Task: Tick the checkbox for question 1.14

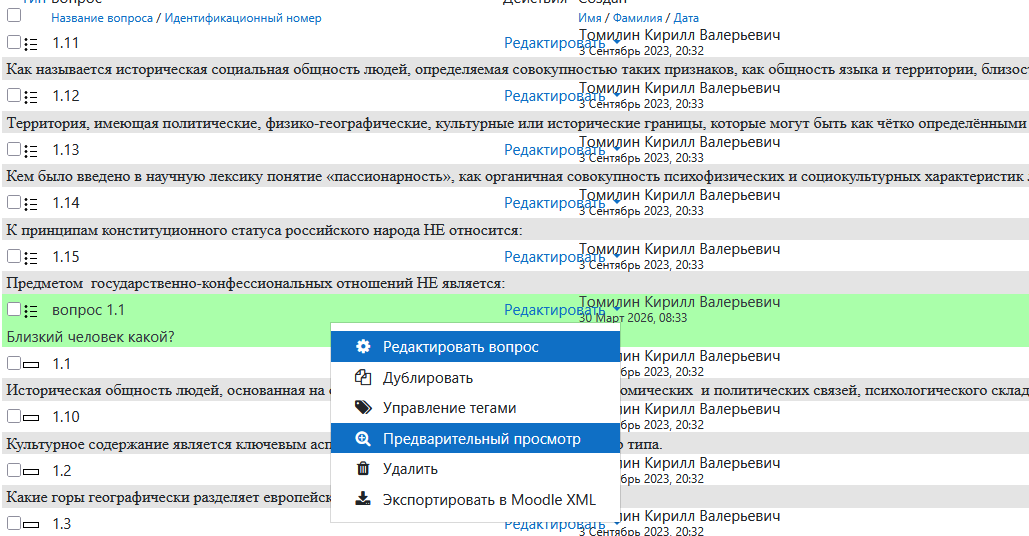Action: pyautogui.click(x=14, y=202)
